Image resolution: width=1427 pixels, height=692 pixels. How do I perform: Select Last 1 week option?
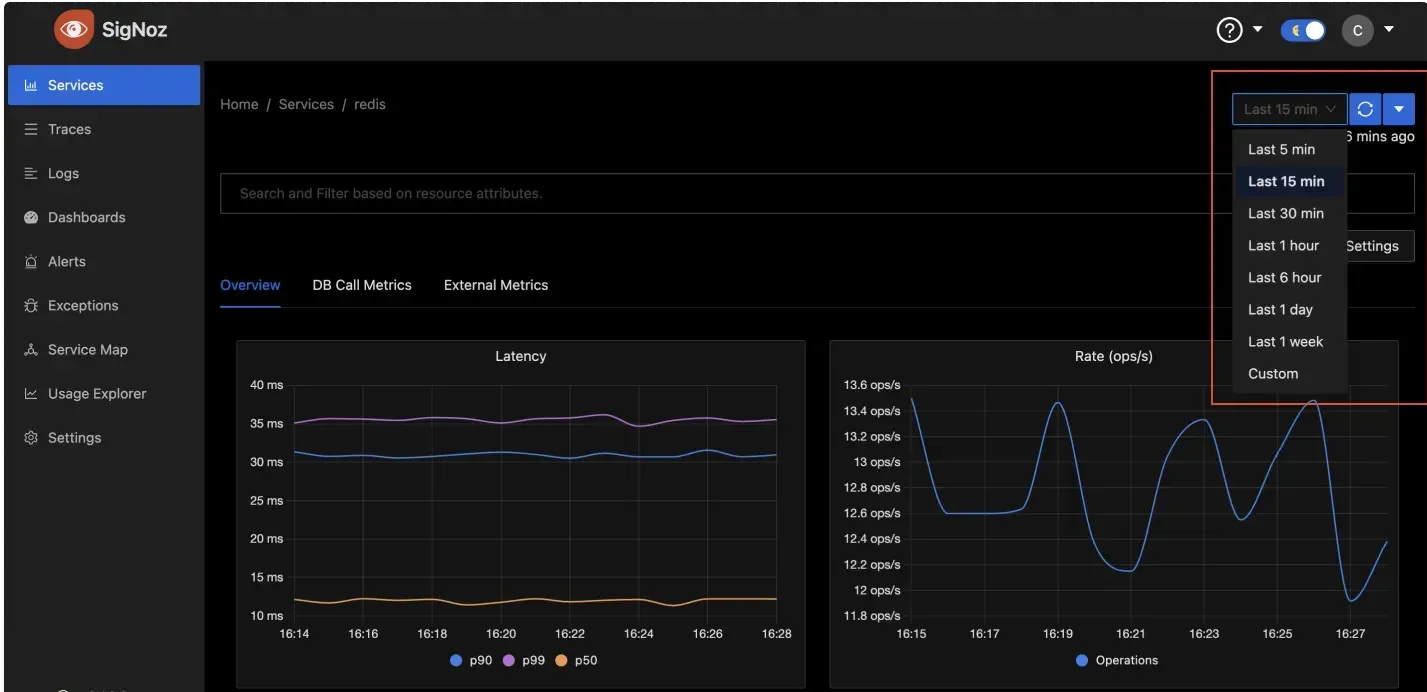click(x=1290, y=341)
